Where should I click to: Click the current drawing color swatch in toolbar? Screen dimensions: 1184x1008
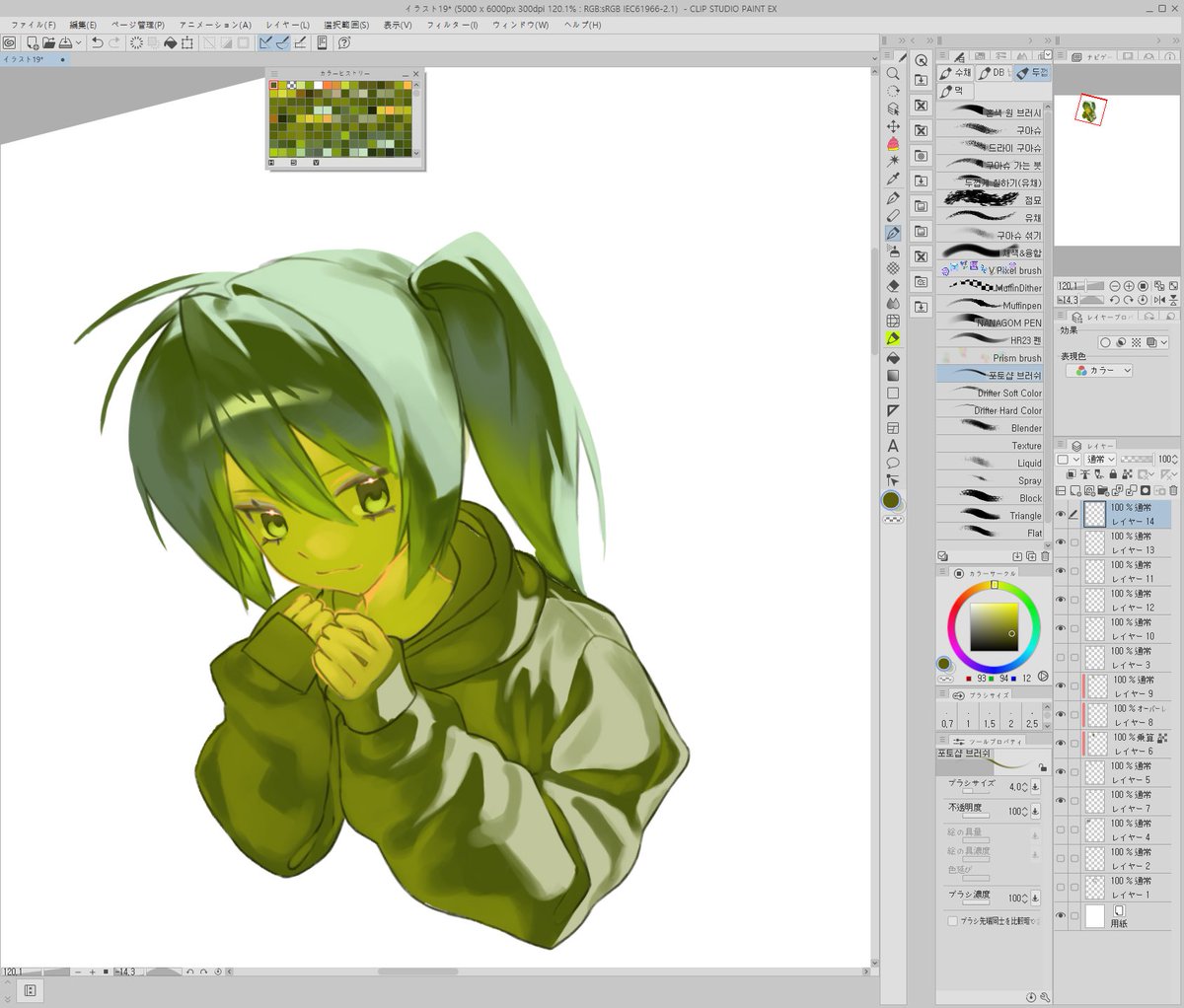pyautogui.click(x=892, y=501)
